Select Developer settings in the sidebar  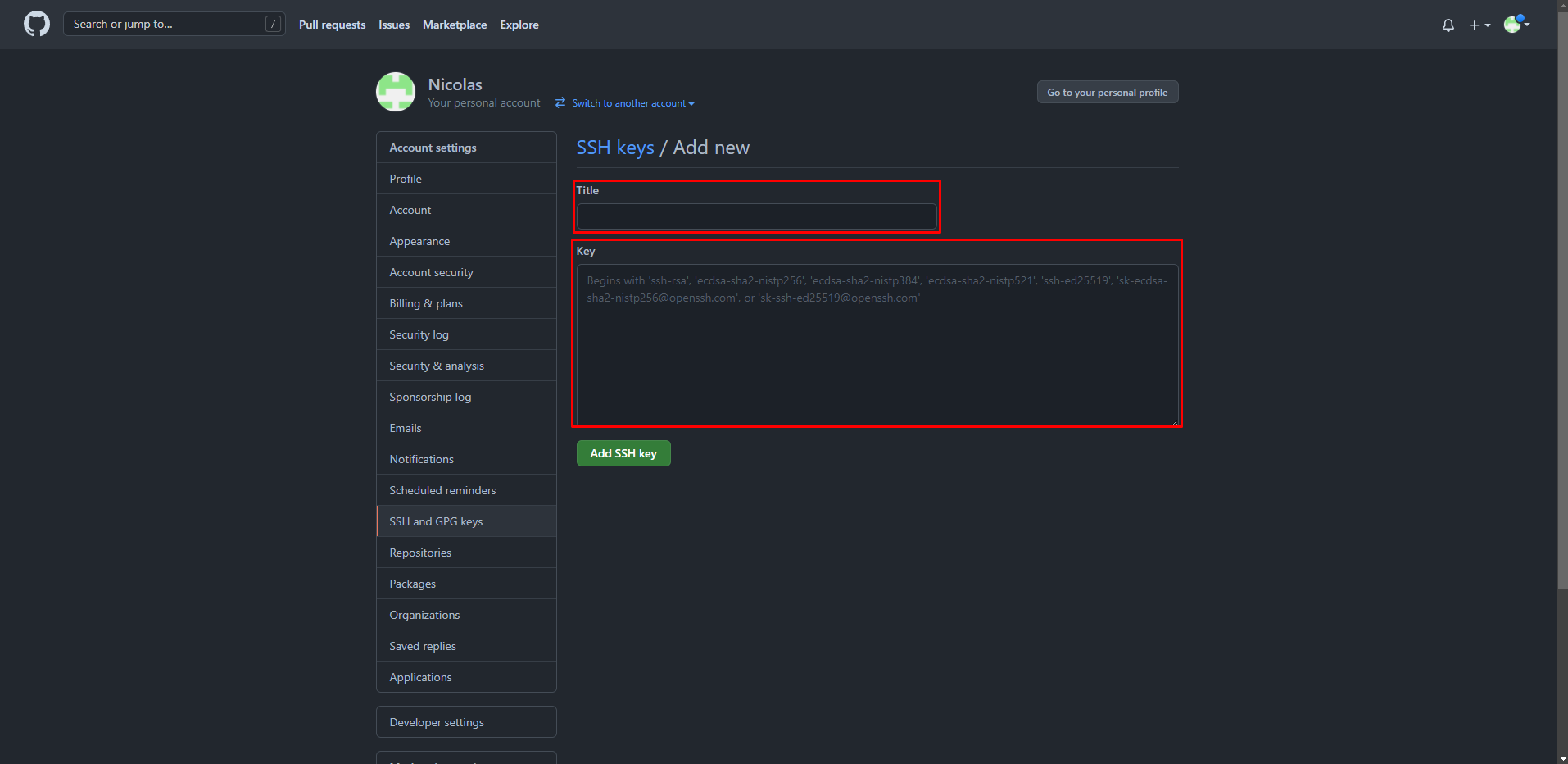pos(437,722)
